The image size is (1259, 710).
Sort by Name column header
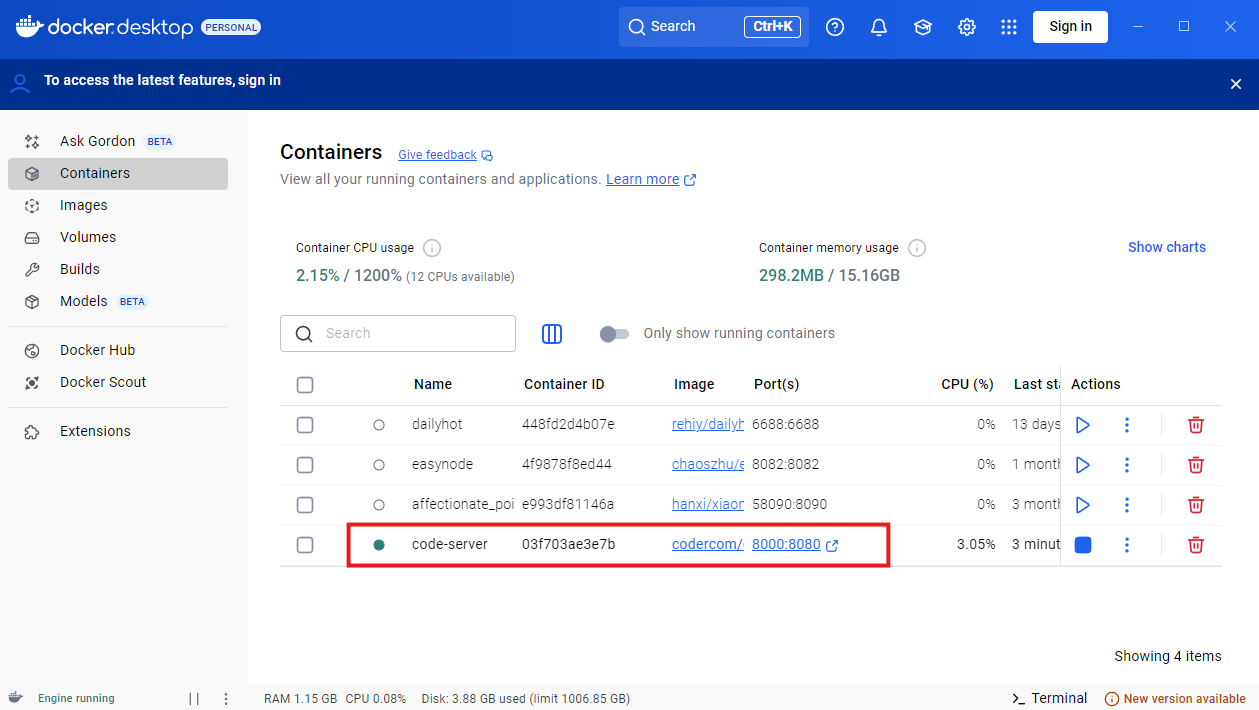coord(433,385)
